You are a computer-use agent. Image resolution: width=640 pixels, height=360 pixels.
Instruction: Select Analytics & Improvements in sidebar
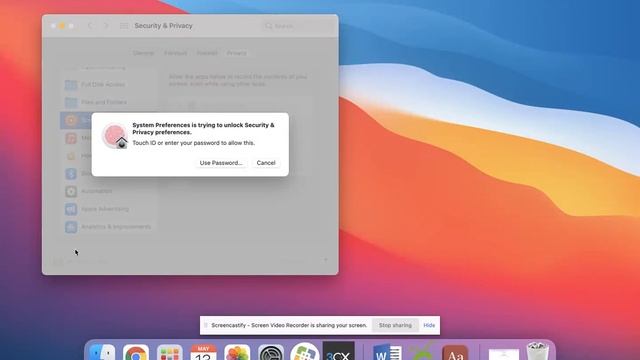coord(108,227)
